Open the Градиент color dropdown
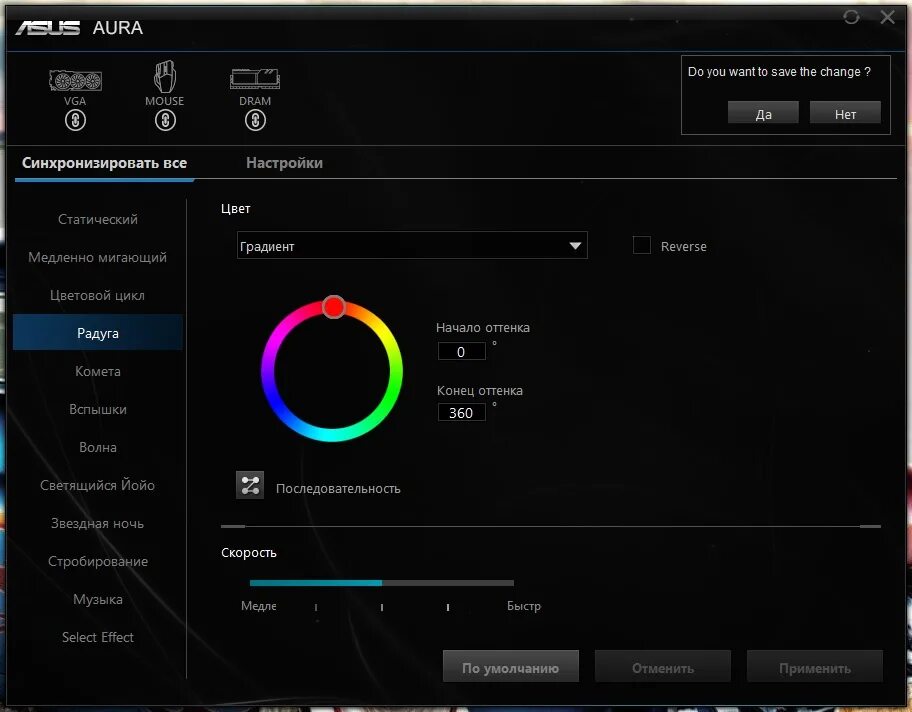 [x=412, y=245]
